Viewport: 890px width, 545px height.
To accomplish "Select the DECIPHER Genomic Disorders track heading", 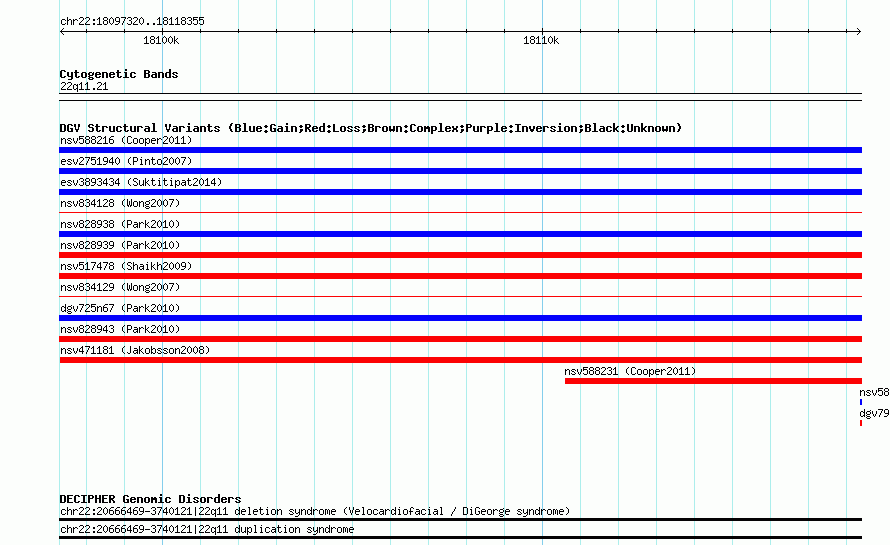I will pos(150,499).
